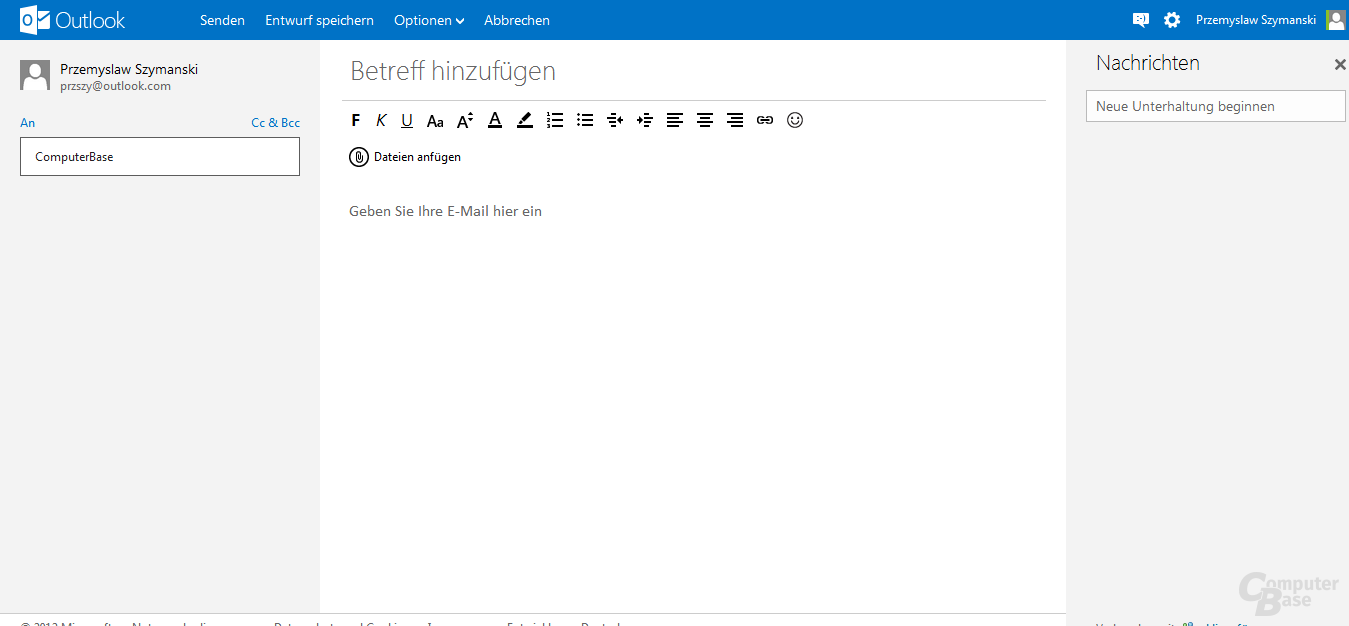
Task: Open the font size picker
Action: click(465, 120)
